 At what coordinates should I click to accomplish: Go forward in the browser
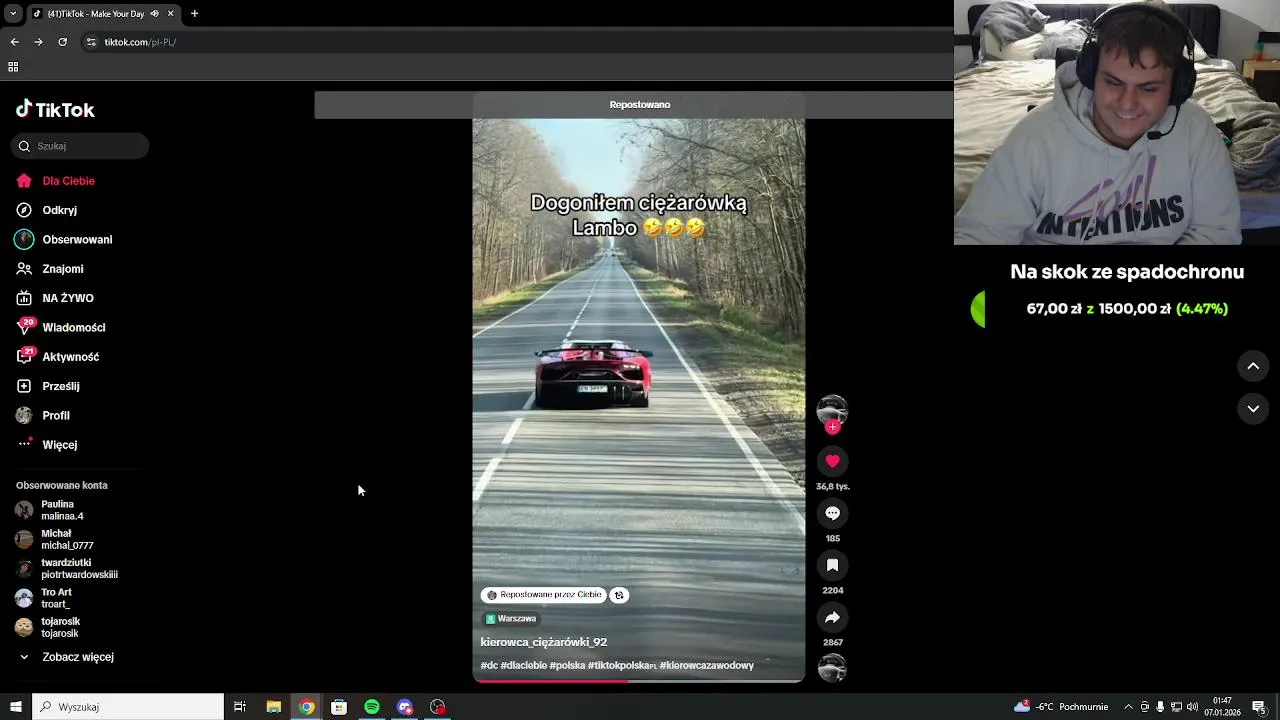point(38,42)
